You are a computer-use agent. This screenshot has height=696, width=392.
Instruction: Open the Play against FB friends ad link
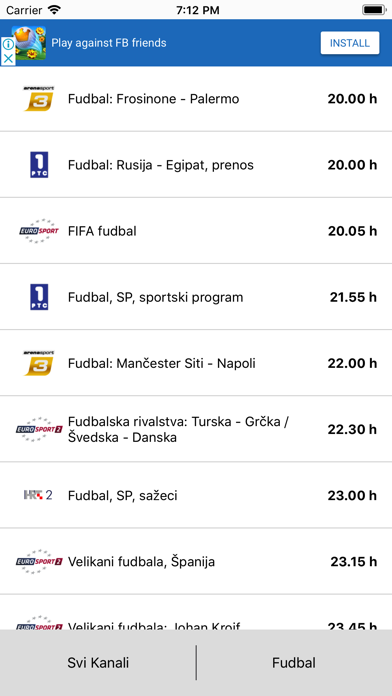109,43
